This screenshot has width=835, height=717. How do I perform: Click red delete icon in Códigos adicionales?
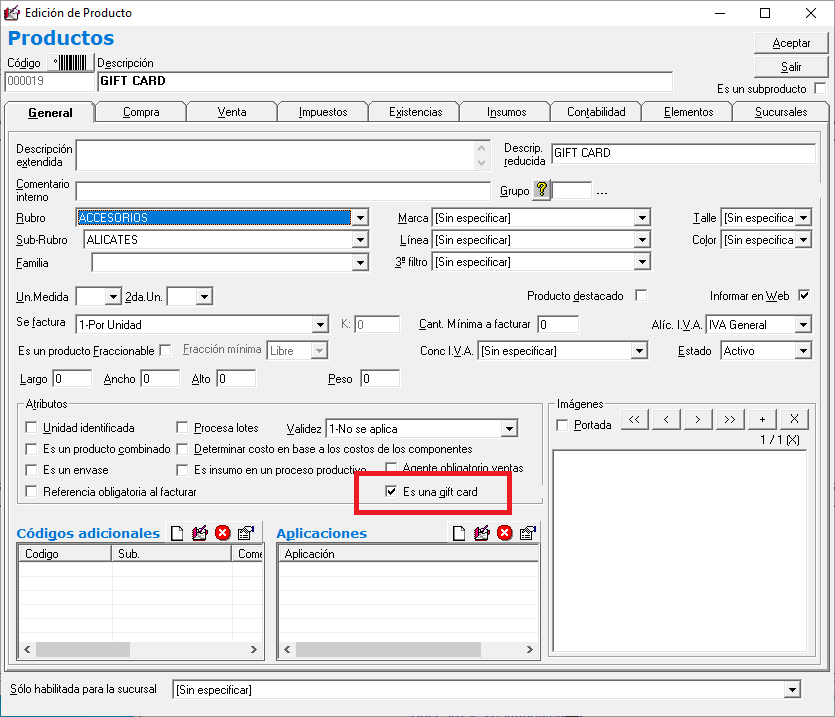coord(223,533)
